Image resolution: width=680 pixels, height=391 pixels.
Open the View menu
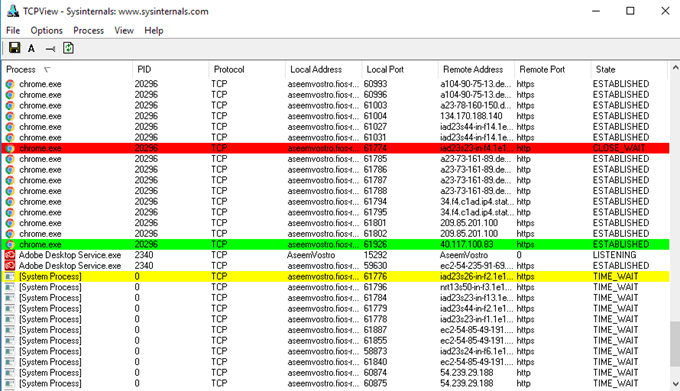pos(124,30)
